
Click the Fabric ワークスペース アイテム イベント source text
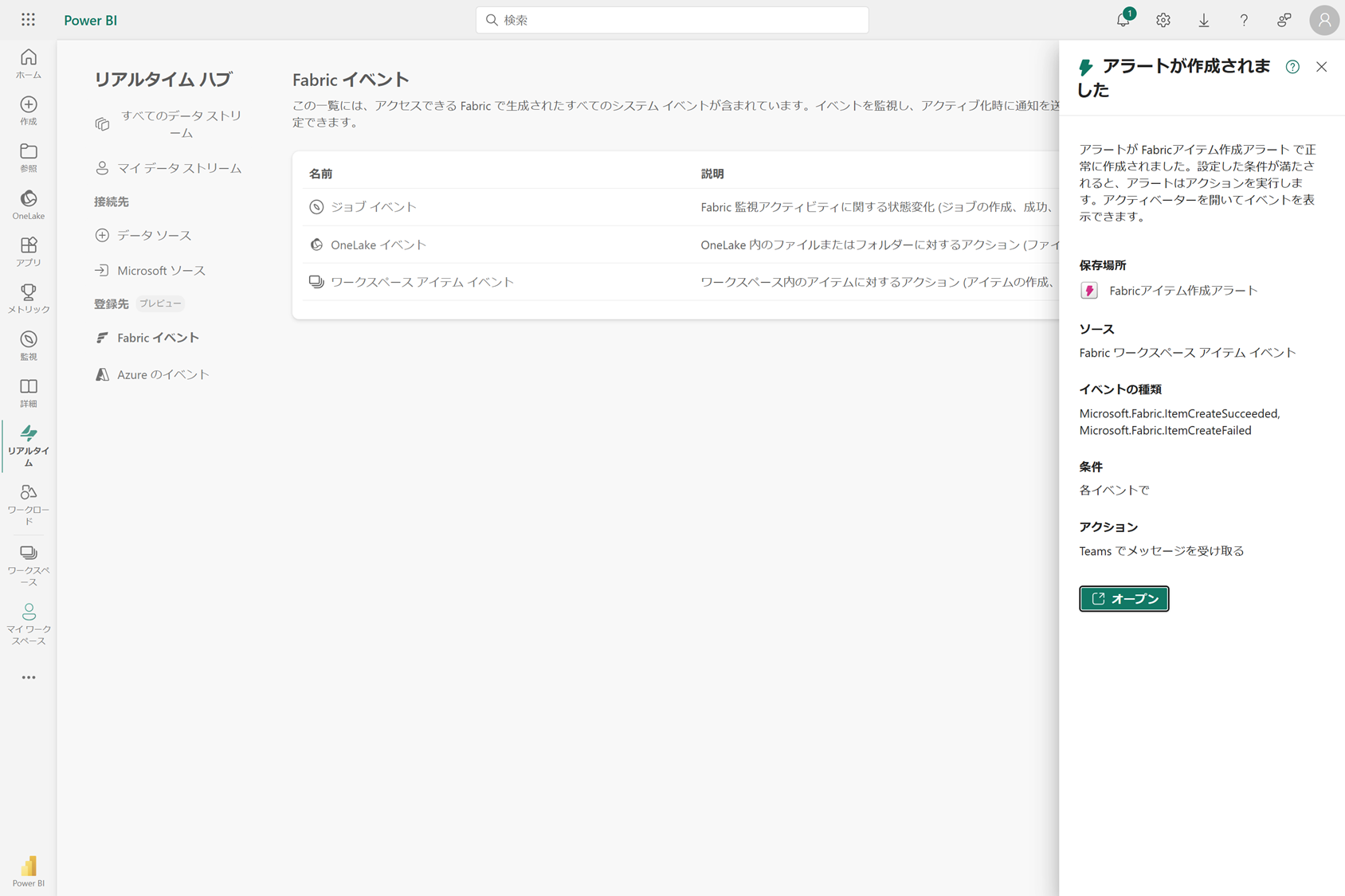tap(1187, 353)
